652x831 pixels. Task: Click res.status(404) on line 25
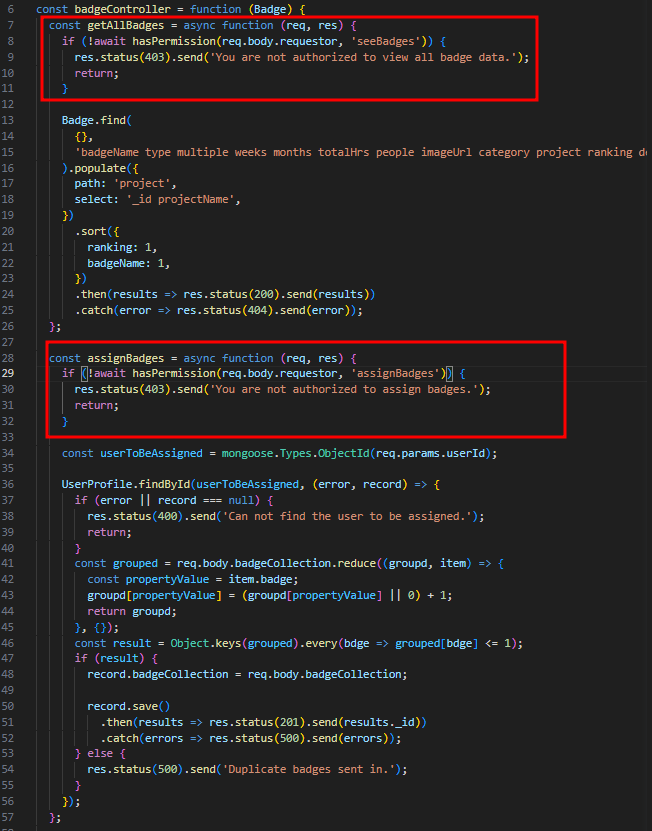click(225, 310)
